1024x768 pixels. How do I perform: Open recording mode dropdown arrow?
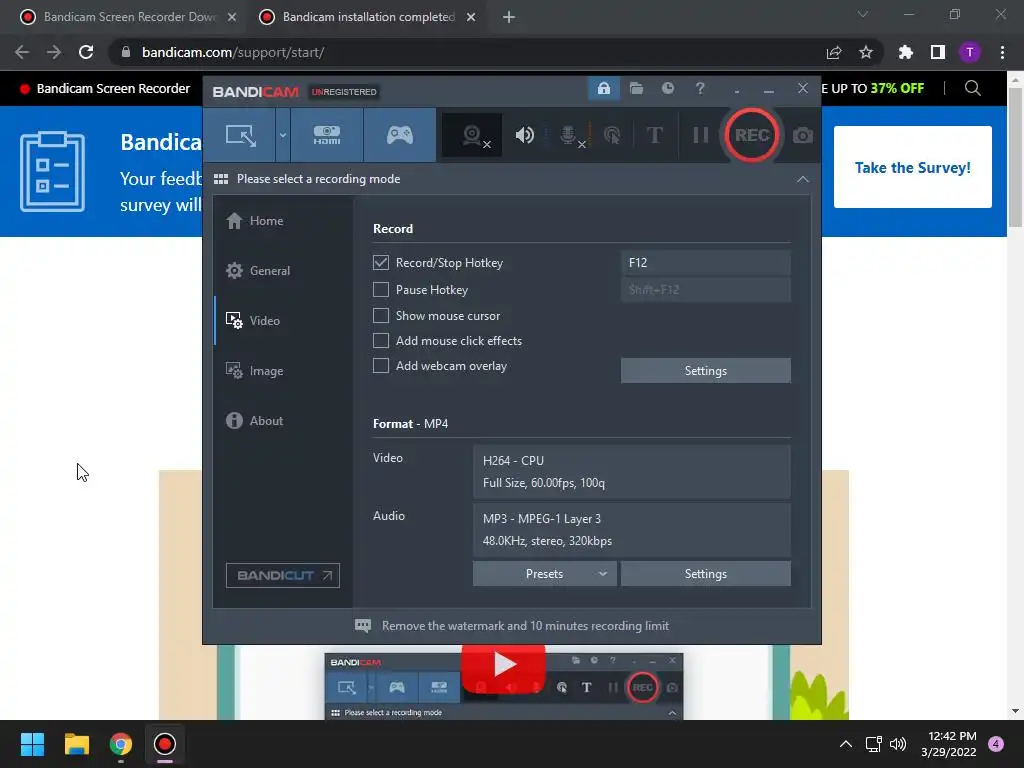(283, 135)
